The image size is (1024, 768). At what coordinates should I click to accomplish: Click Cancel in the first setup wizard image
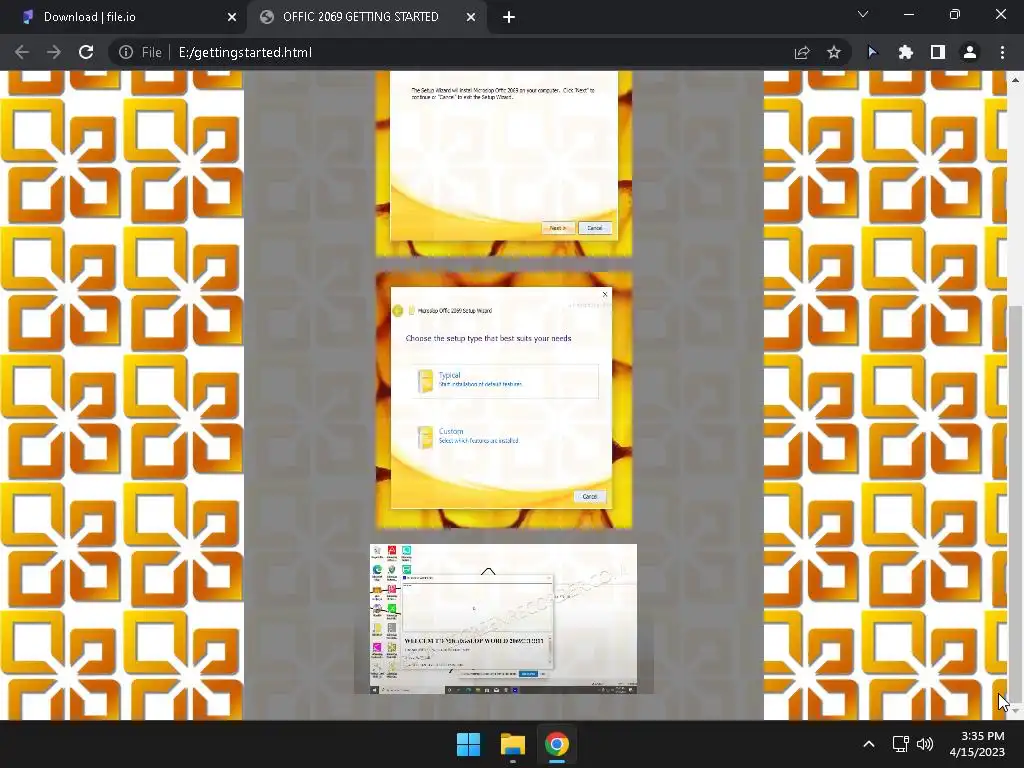point(594,228)
